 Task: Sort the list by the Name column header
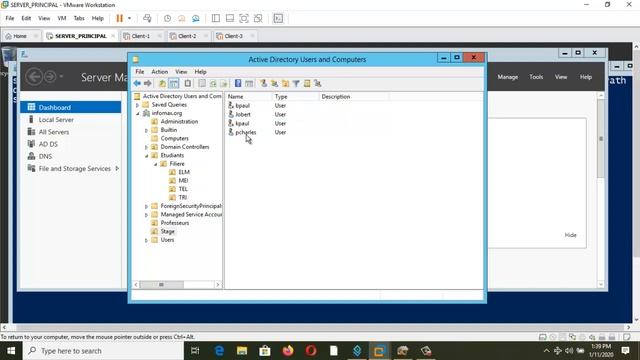coord(249,97)
